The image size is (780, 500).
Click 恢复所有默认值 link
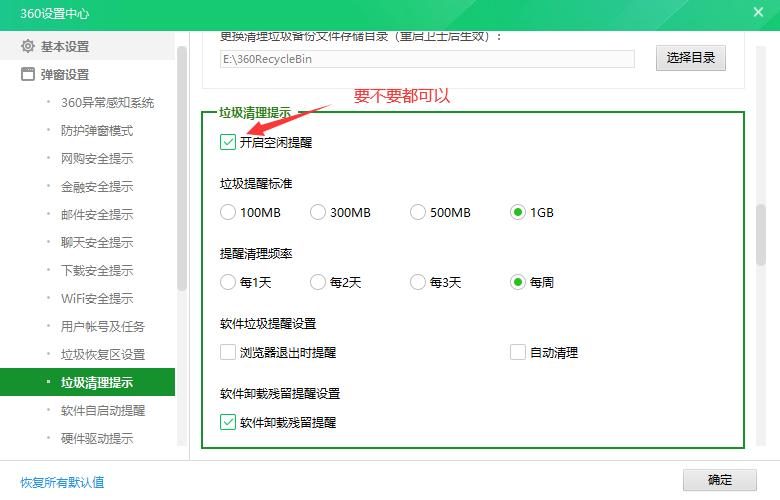coord(62,482)
